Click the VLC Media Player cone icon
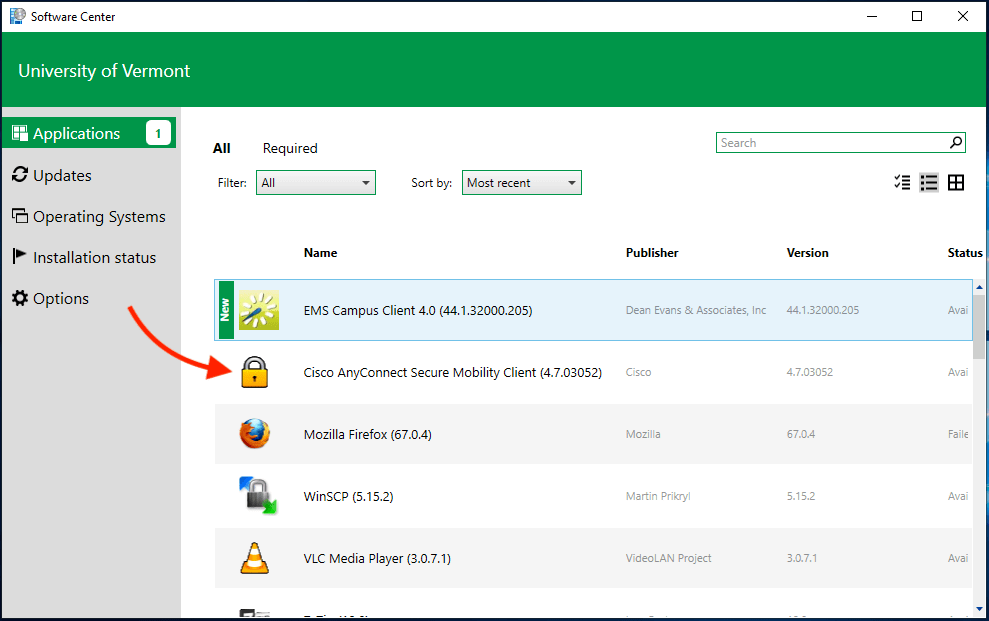 click(255, 558)
